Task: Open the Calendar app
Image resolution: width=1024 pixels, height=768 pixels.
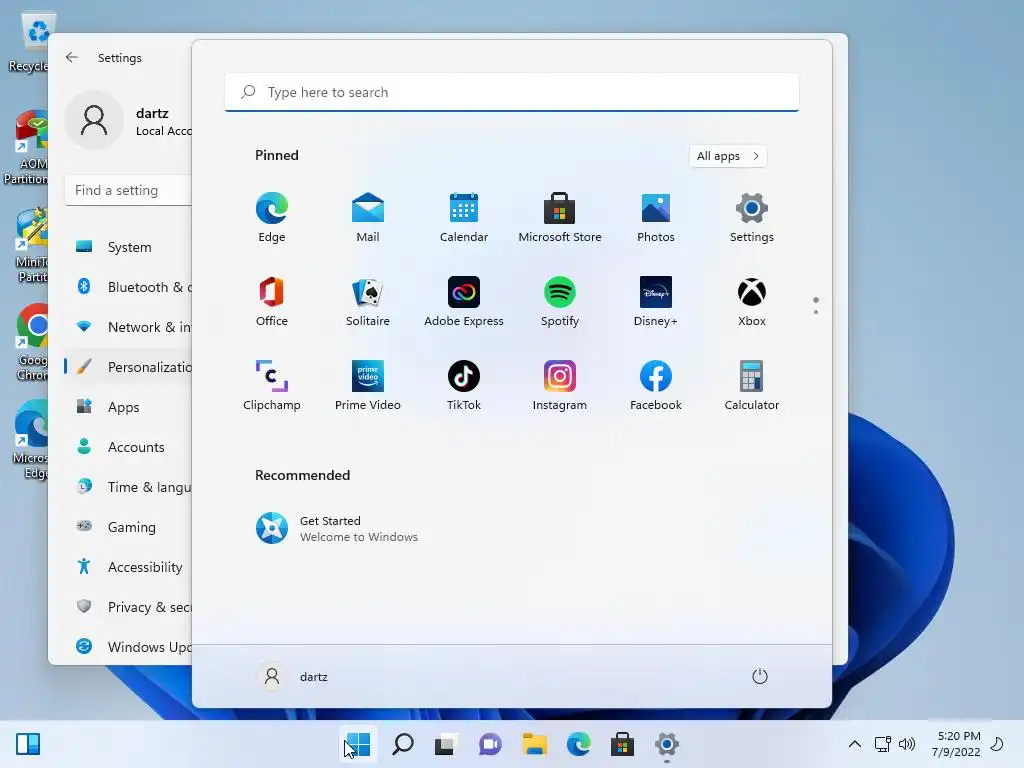Action: (464, 218)
